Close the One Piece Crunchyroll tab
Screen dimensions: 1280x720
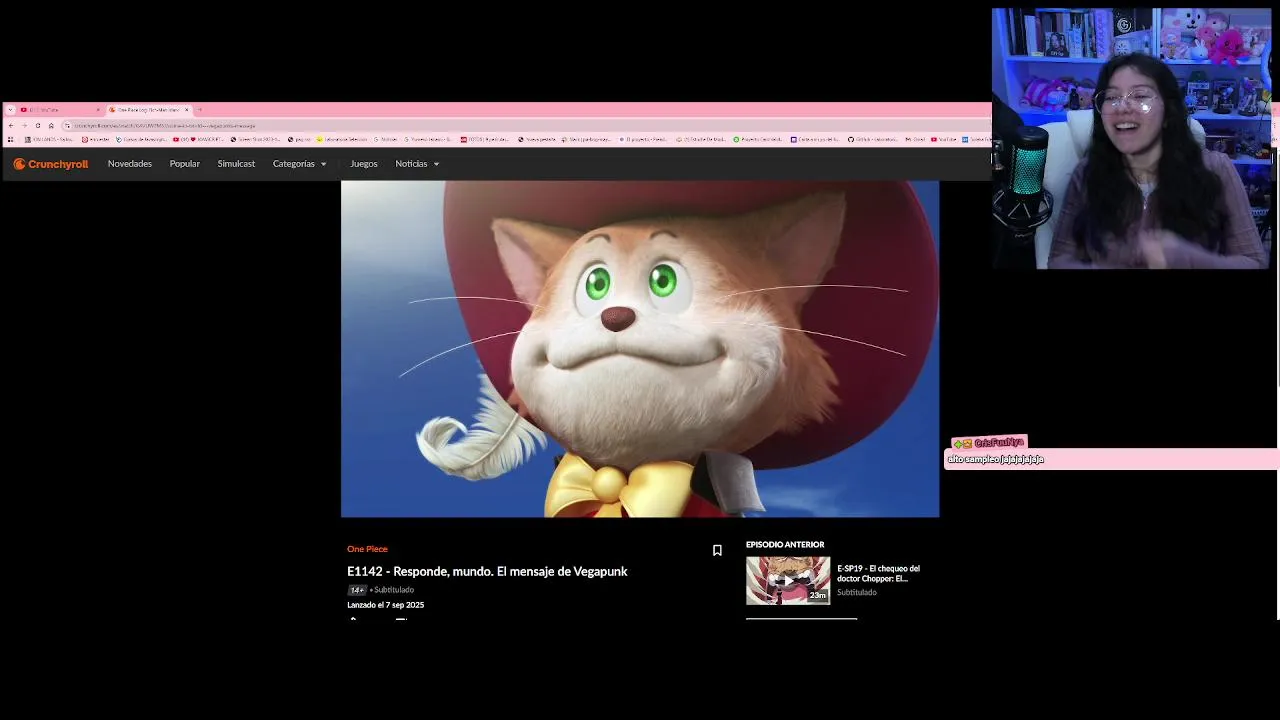[x=187, y=109]
